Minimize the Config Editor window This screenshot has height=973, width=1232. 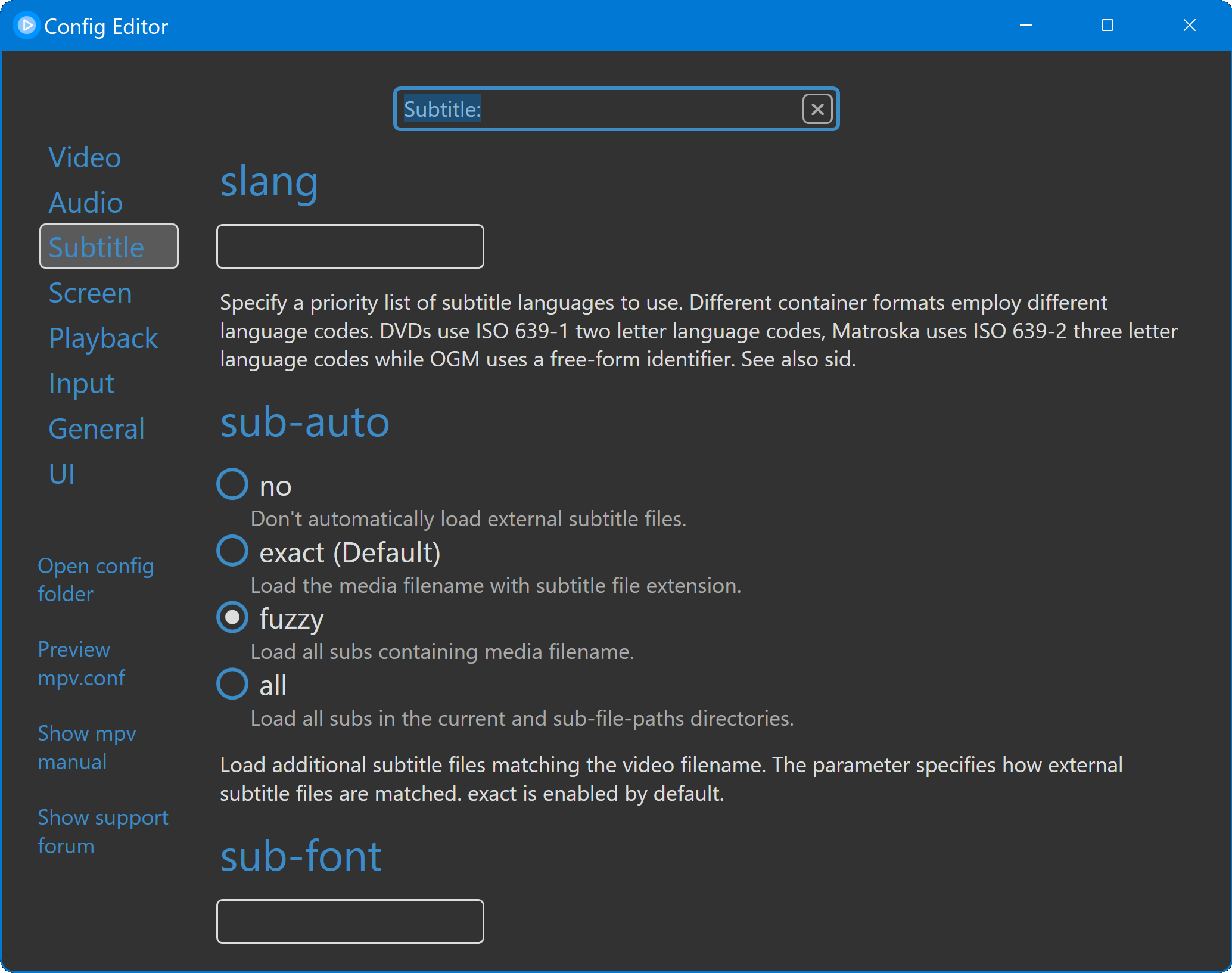(x=1025, y=26)
